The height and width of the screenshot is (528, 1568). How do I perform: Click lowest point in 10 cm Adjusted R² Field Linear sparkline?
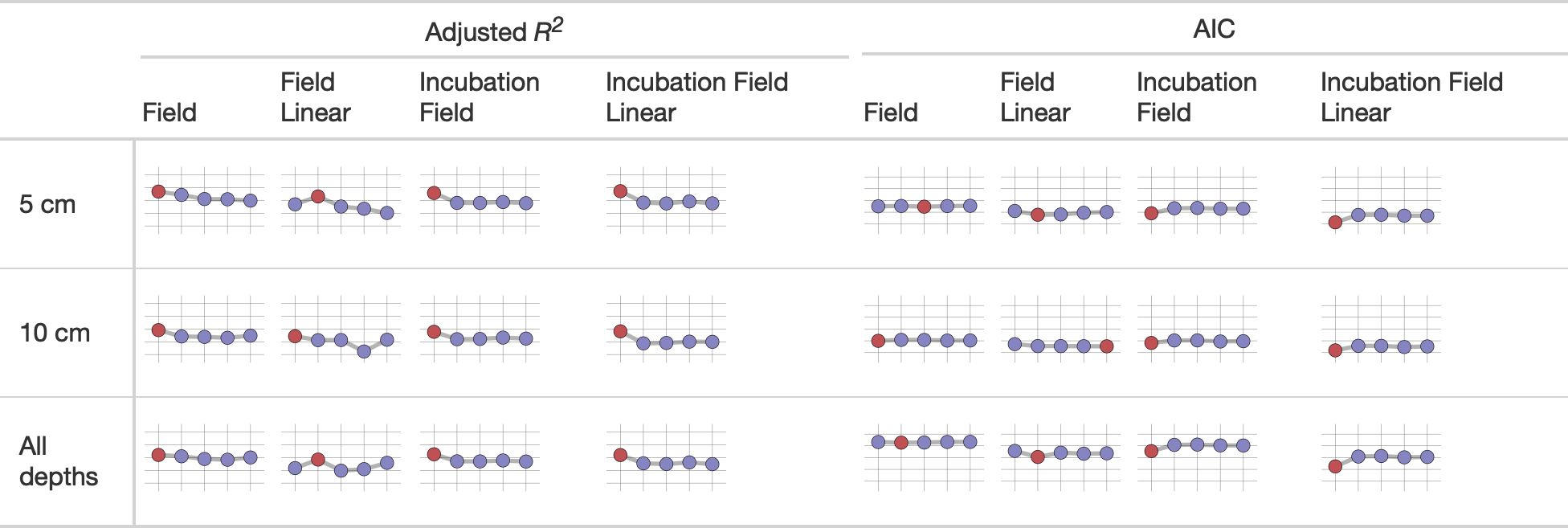click(364, 351)
